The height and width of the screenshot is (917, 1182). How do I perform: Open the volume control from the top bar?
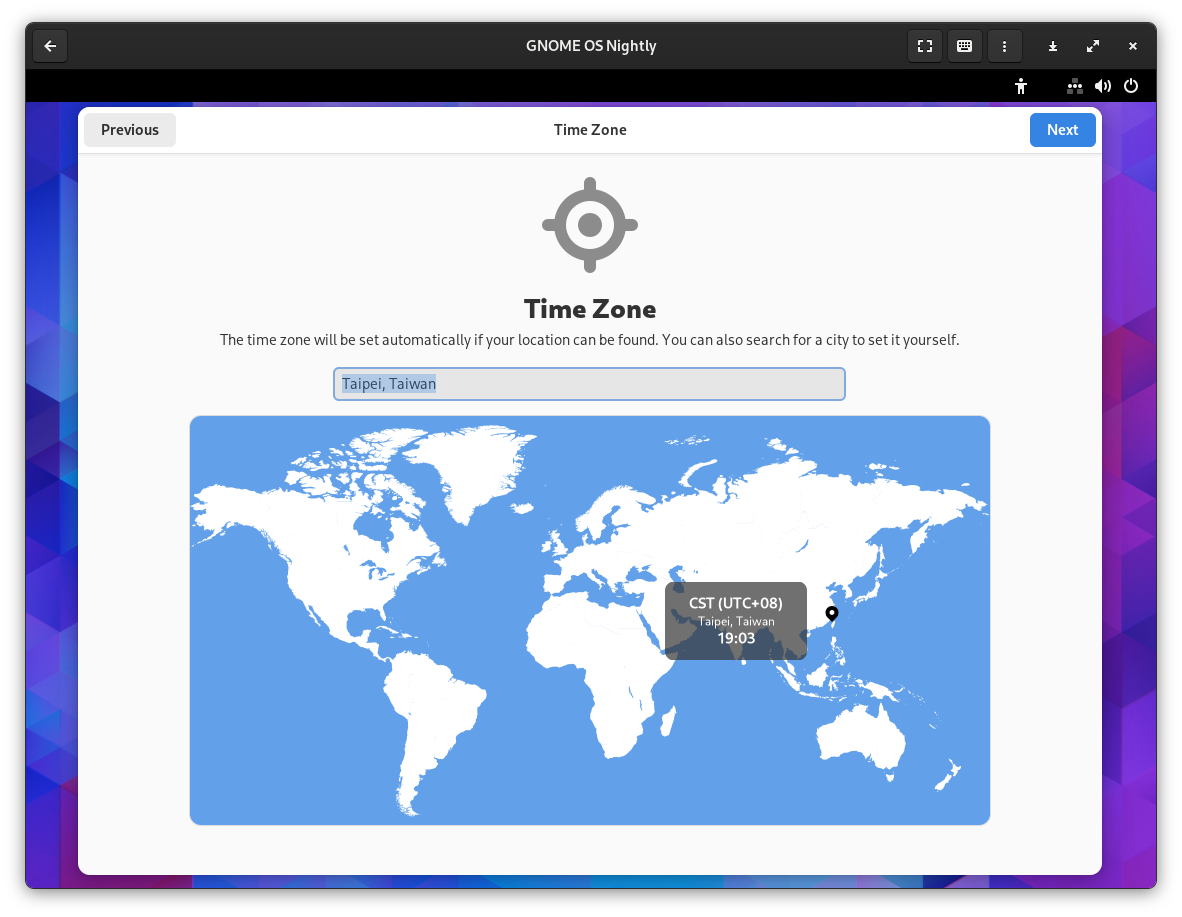[x=1103, y=86]
